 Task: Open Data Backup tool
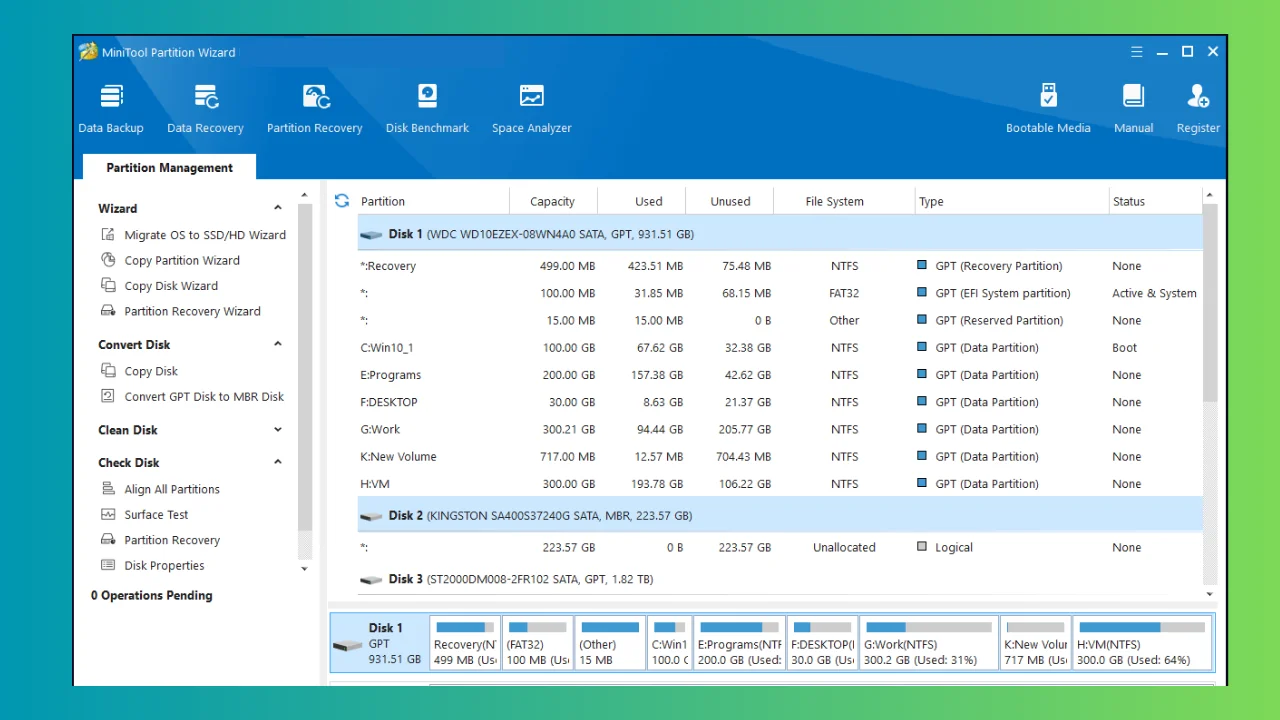tap(111, 109)
